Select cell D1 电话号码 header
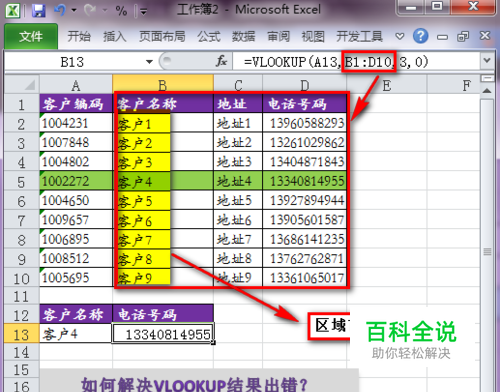The height and width of the screenshot is (392, 500). click(304, 104)
